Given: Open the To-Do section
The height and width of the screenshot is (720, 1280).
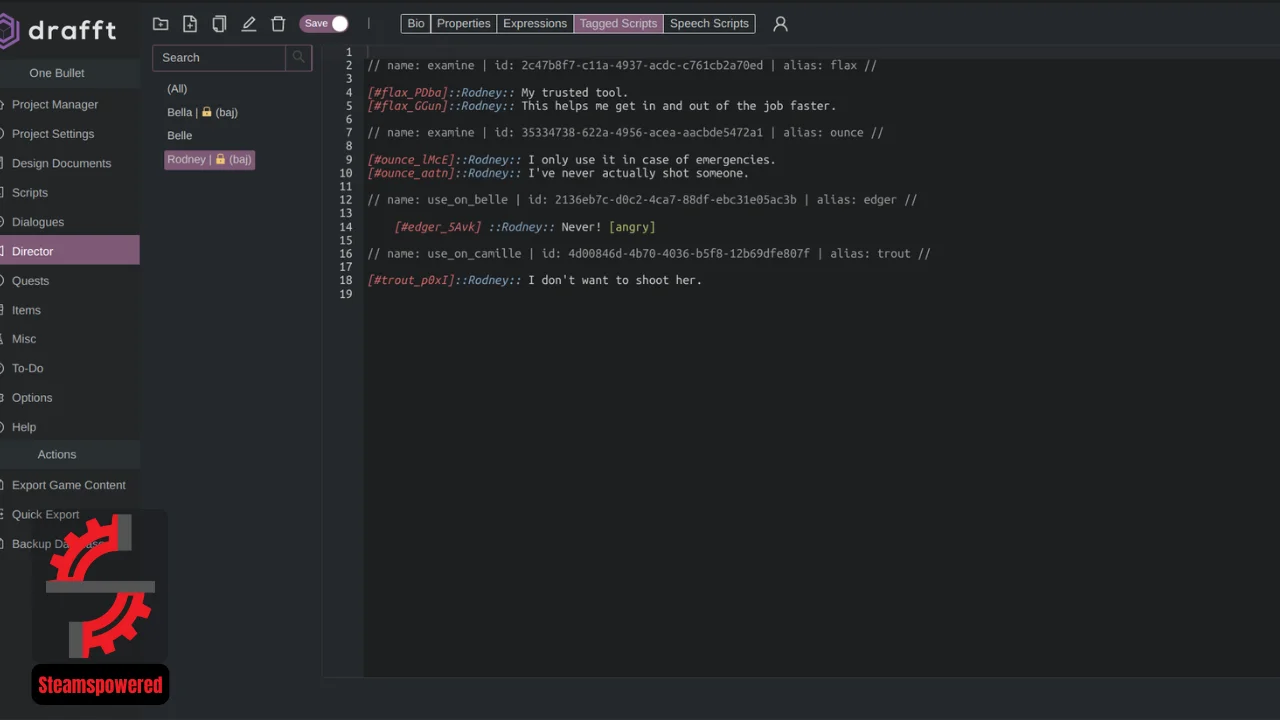Looking at the screenshot, I should (x=28, y=368).
